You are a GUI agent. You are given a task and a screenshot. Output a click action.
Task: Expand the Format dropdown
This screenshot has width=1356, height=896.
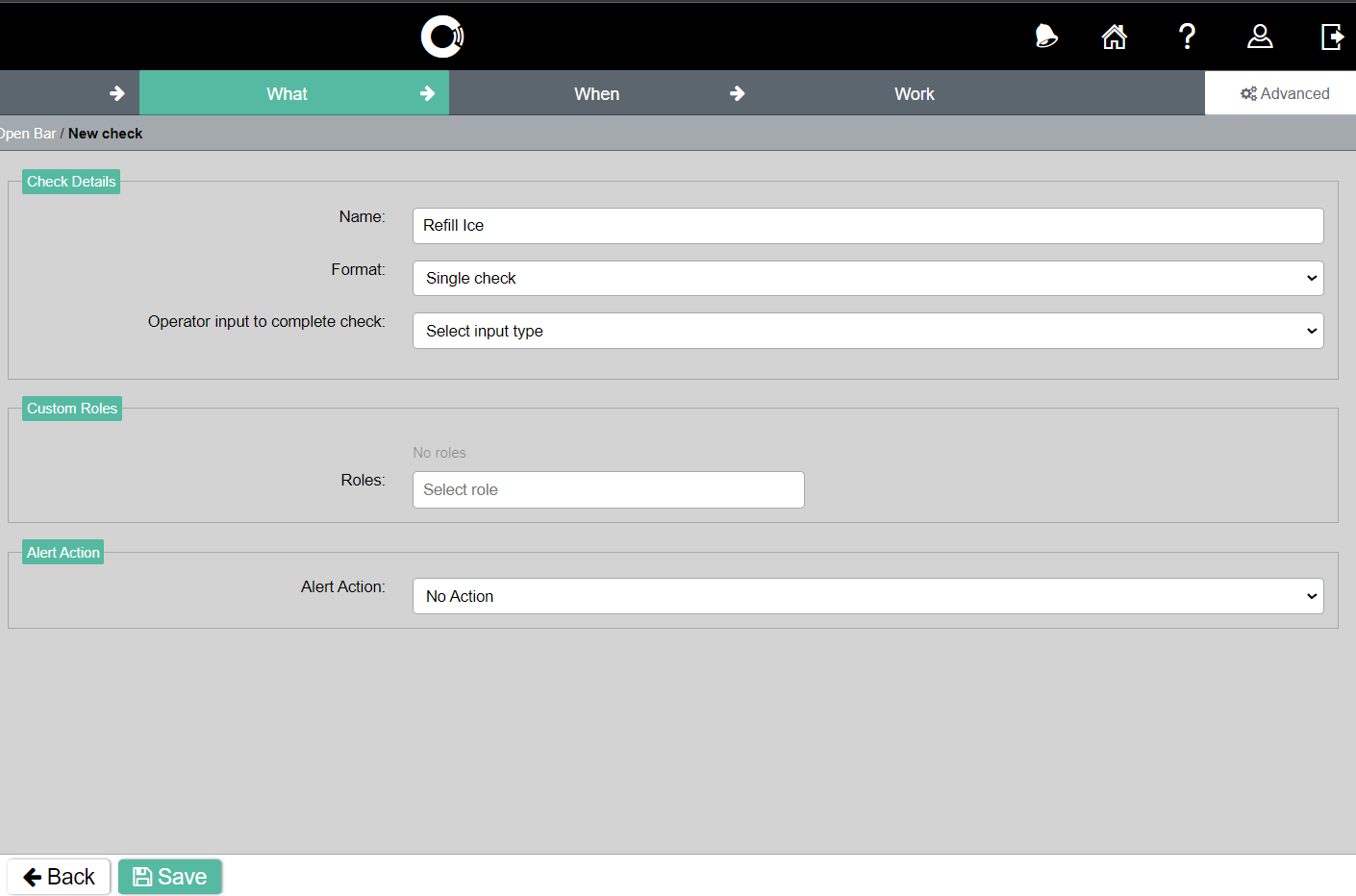pos(867,279)
